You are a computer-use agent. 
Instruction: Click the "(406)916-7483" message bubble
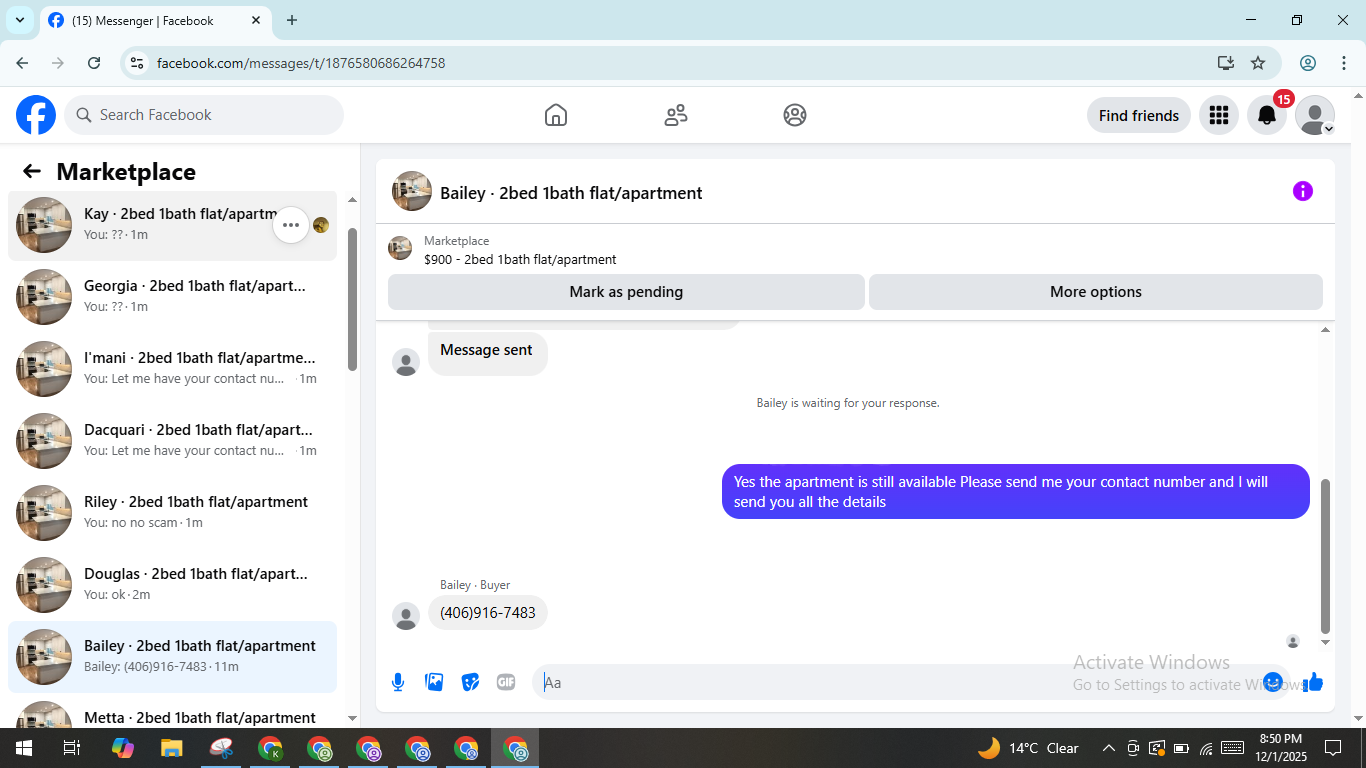pos(488,613)
